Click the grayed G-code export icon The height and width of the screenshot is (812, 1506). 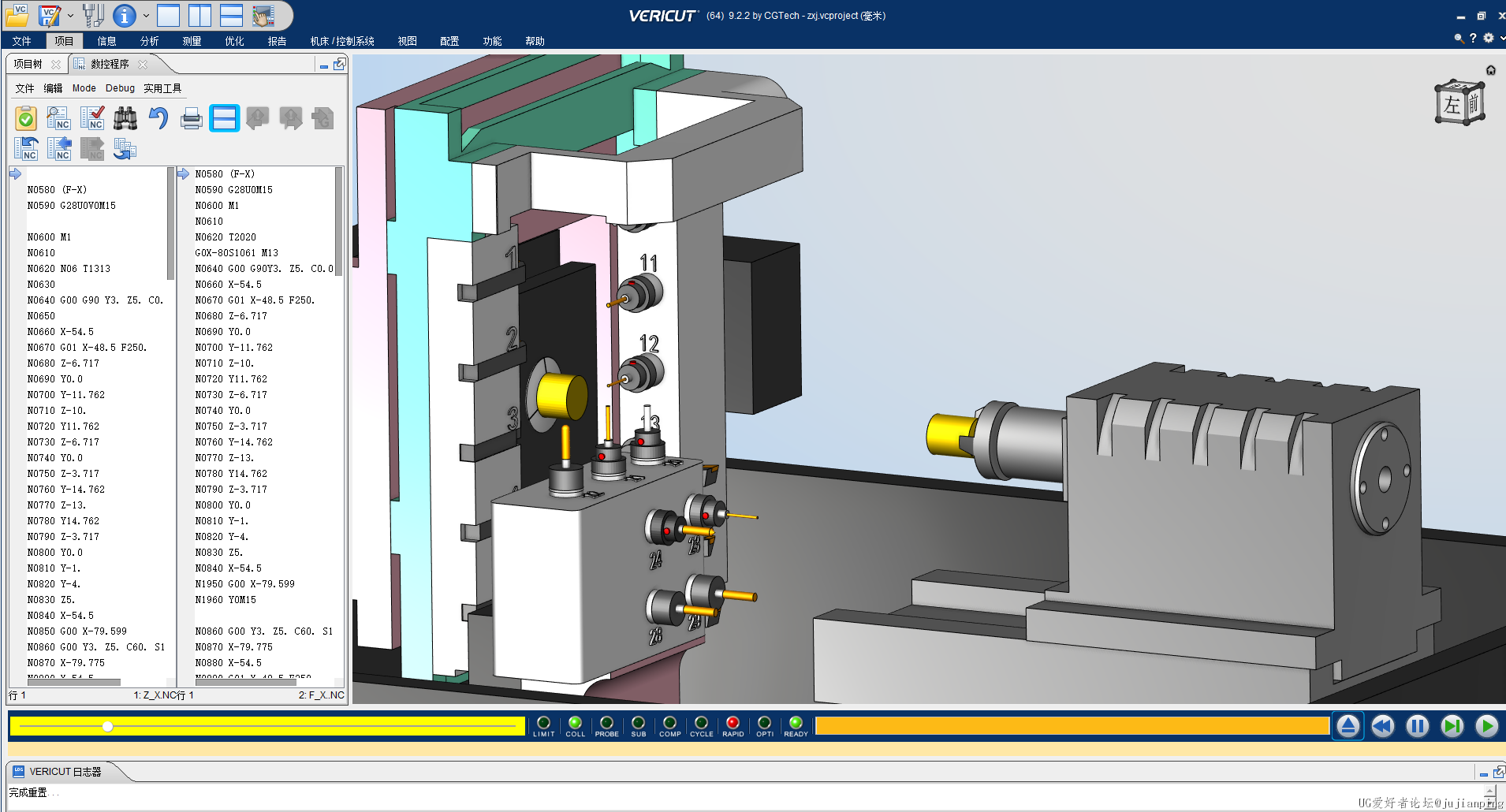click(x=322, y=118)
